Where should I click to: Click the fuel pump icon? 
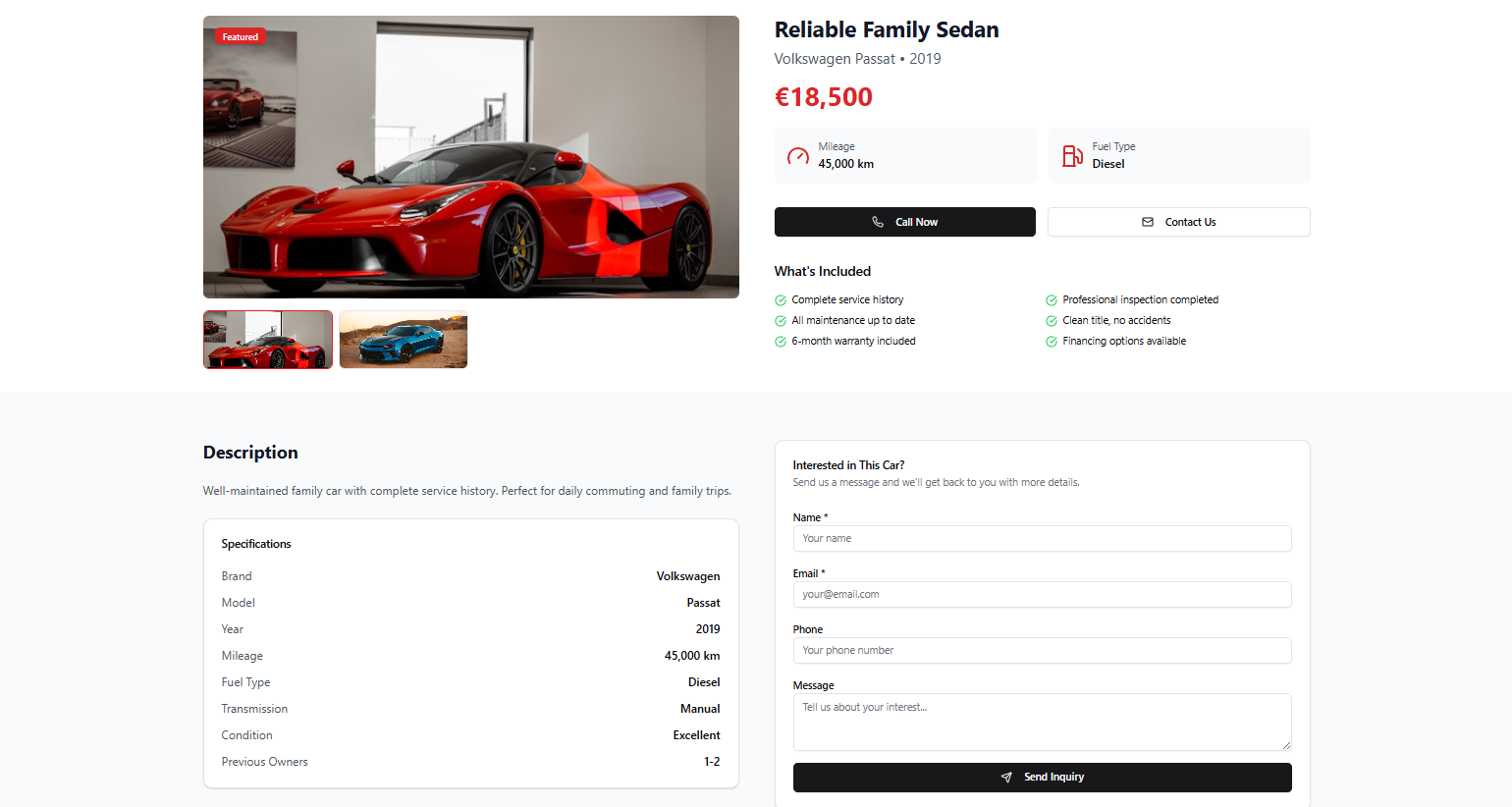pos(1072,155)
